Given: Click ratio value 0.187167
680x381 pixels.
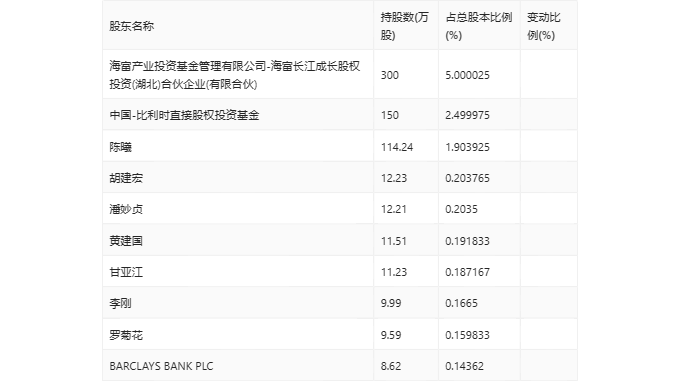Looking at the screenshot, I should point(468,272).
